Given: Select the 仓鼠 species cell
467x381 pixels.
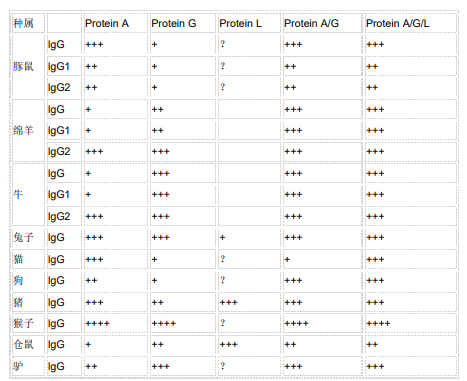Looking at the screenshot, I should [x=28, y=344].
